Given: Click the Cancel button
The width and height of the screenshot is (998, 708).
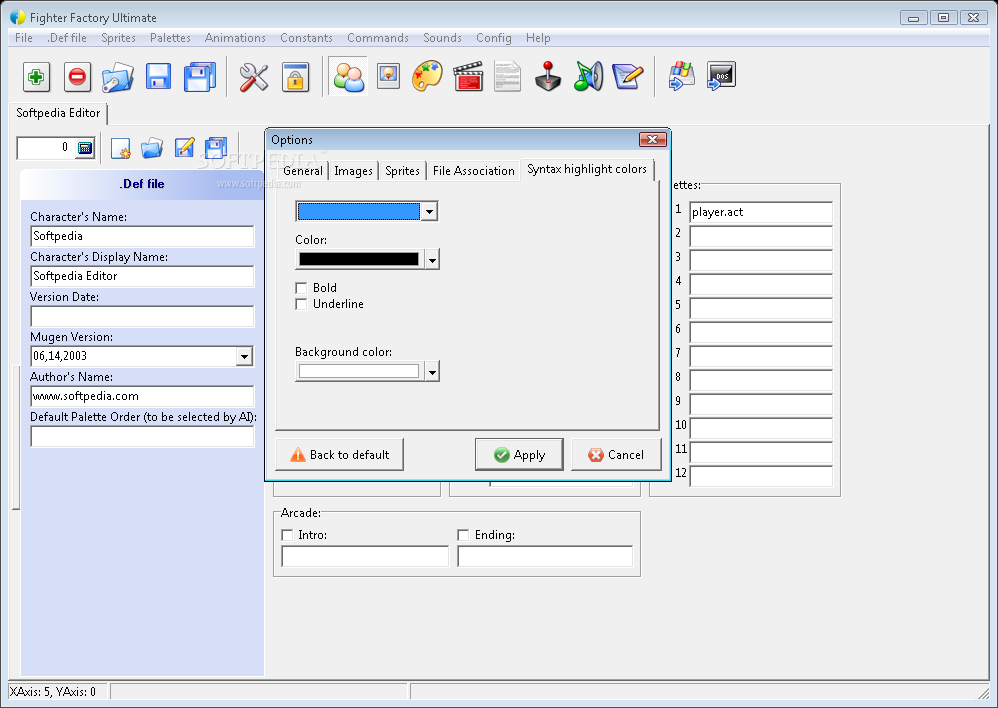Looking at the screenshot, I should pyautogui.click(x=616, y=455).
